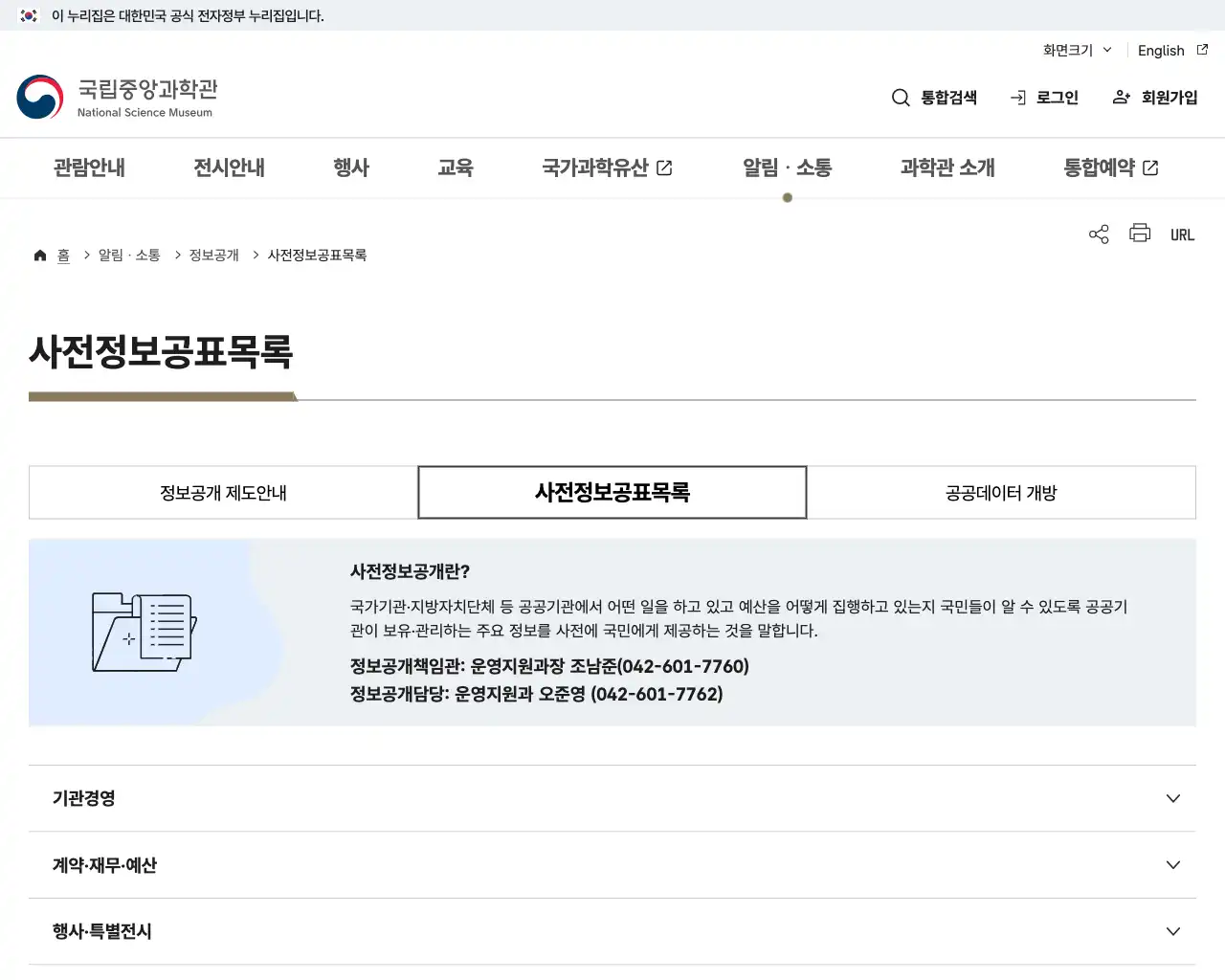The image size is (1225, 980).
Task: Click 정보공개 in the breadcrumb trail
Action: tap(212, 255)
